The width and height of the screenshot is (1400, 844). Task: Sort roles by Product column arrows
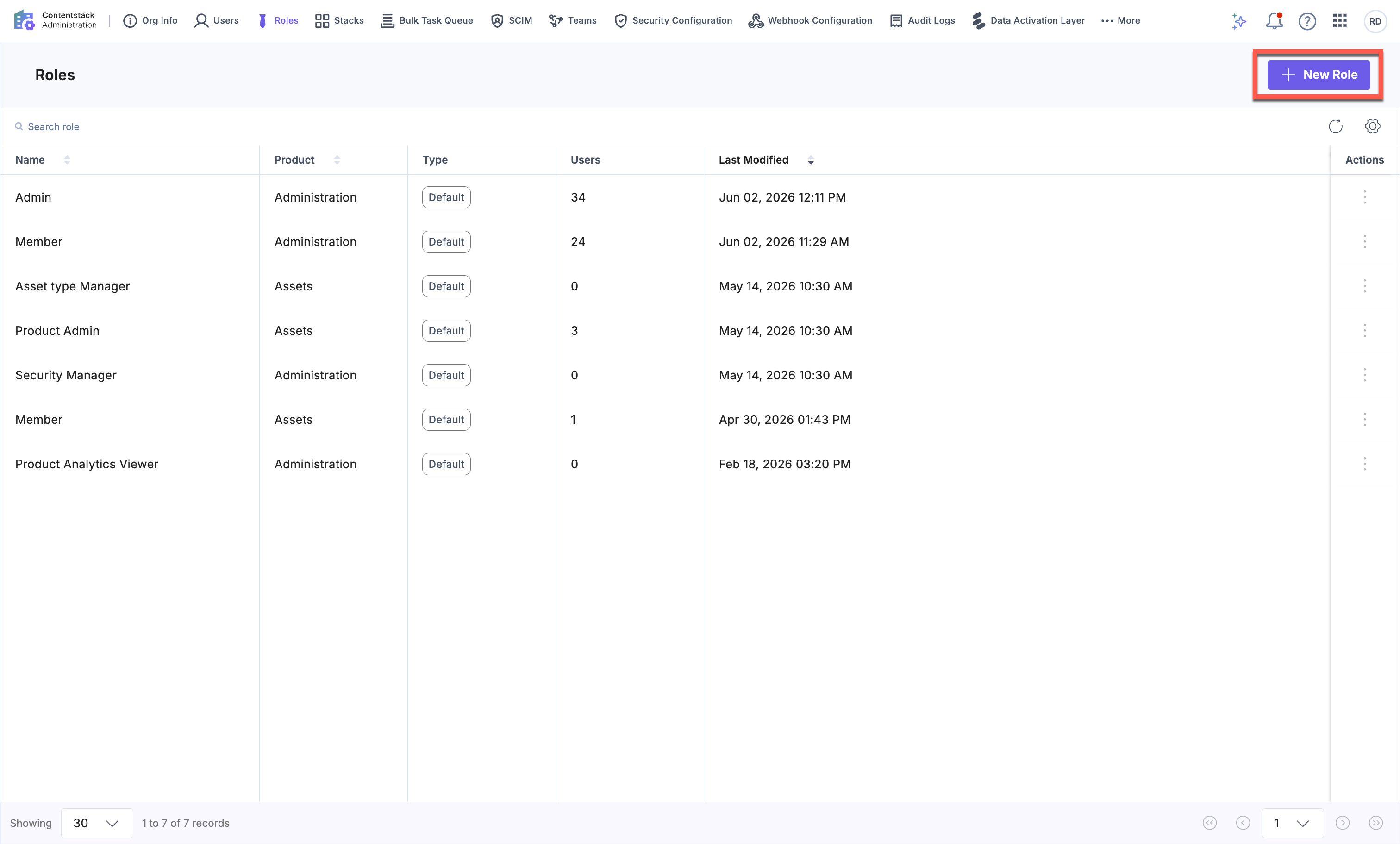(337, 160)
